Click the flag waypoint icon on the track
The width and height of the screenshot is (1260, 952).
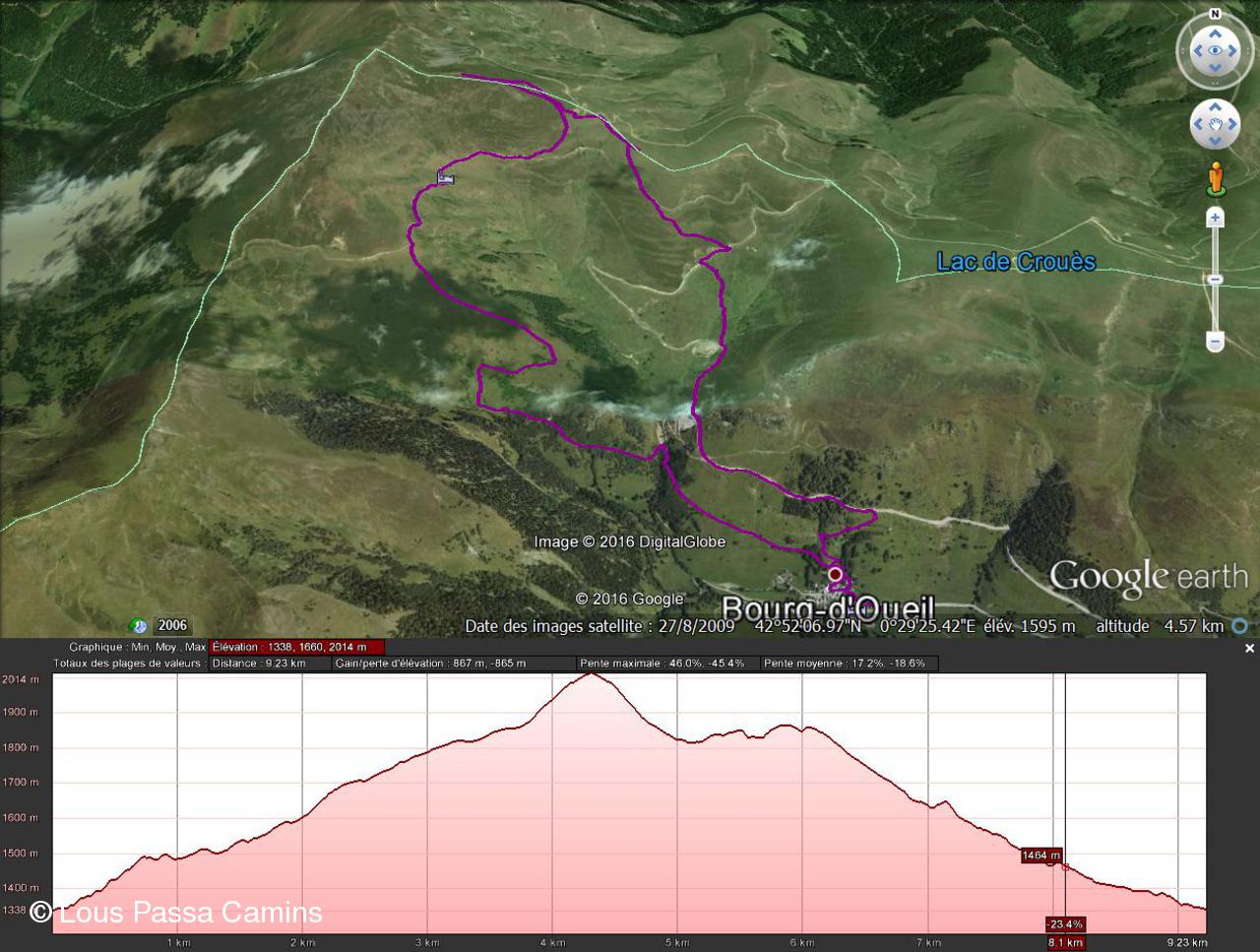coord(446,177)
